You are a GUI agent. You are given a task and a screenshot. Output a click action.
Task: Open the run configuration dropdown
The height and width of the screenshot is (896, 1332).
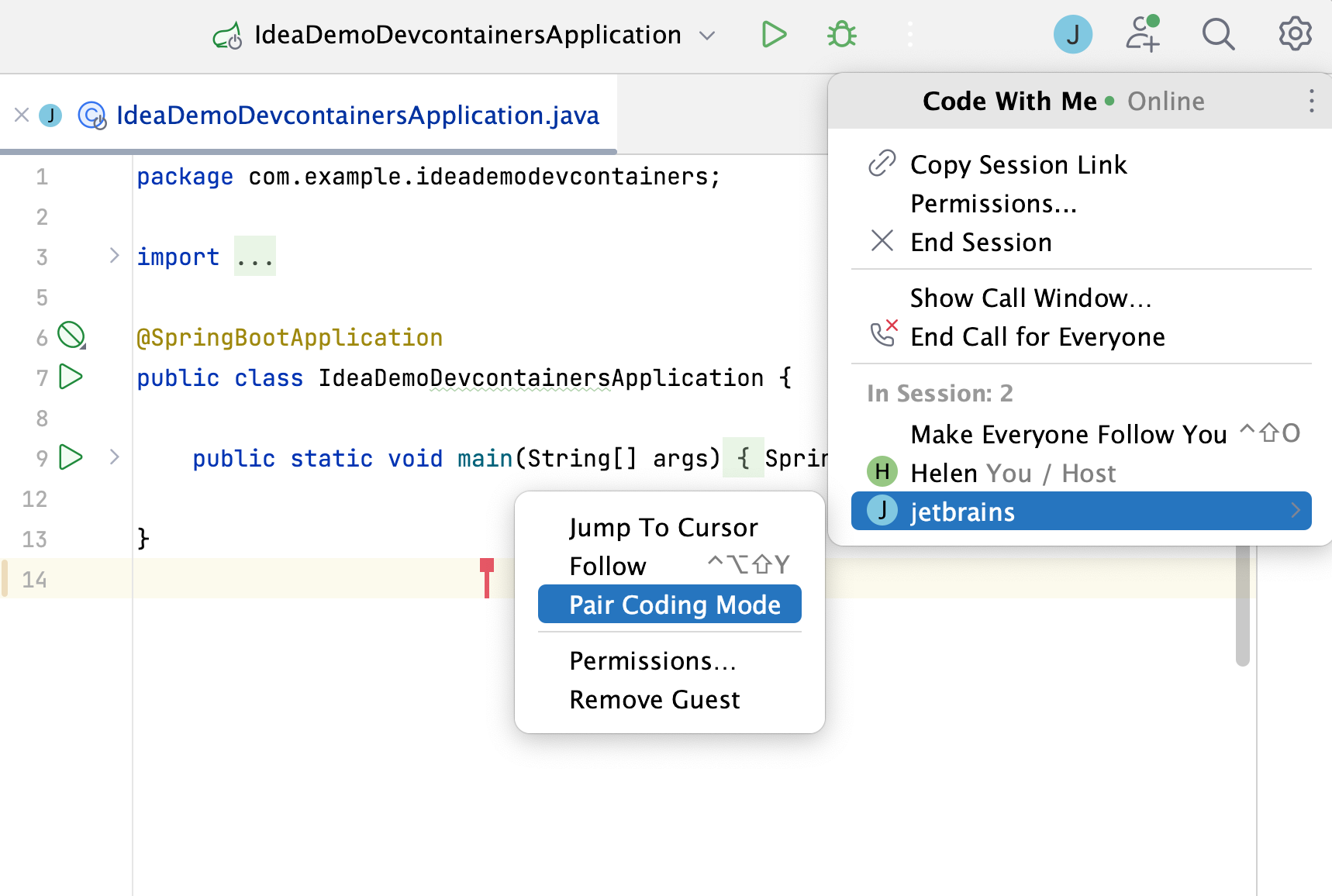tap(707, 36)
